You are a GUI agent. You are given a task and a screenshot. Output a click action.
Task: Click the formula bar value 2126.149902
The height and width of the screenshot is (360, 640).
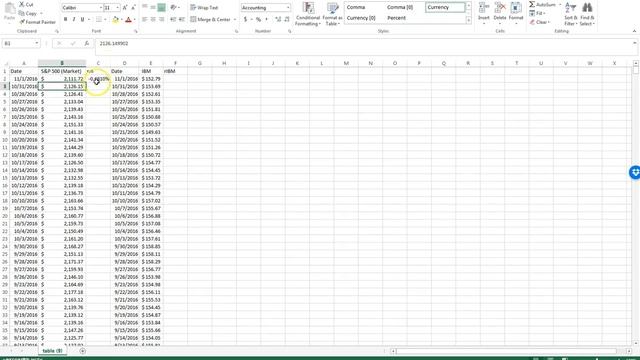114,43
